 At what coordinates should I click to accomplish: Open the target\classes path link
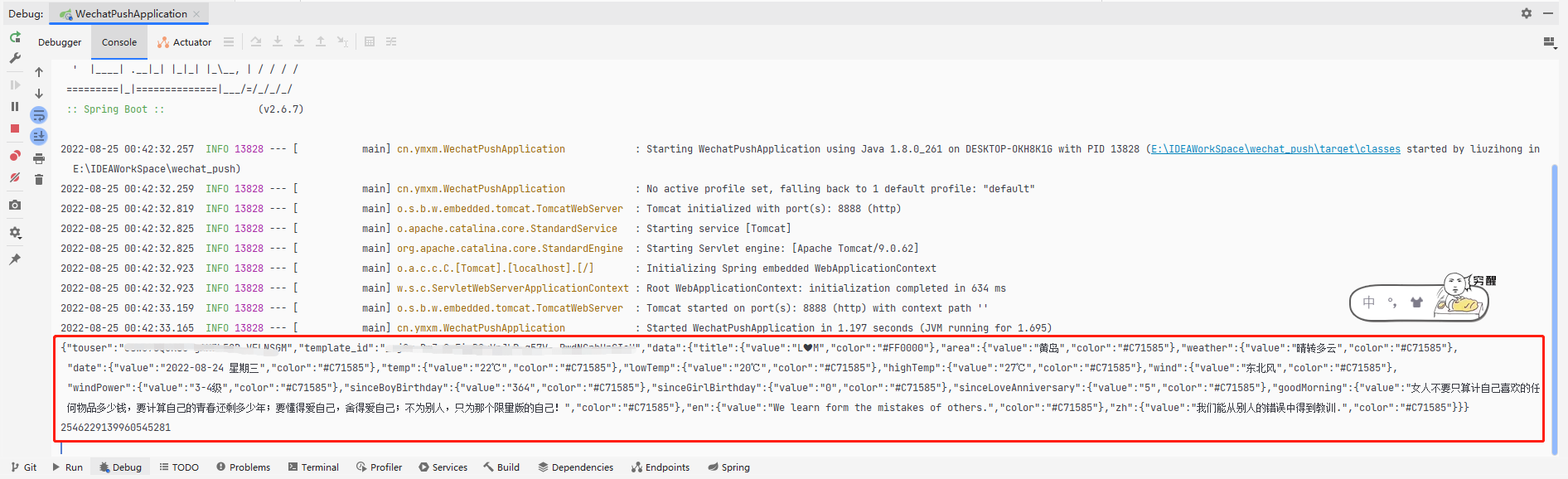coord(1275,149)
